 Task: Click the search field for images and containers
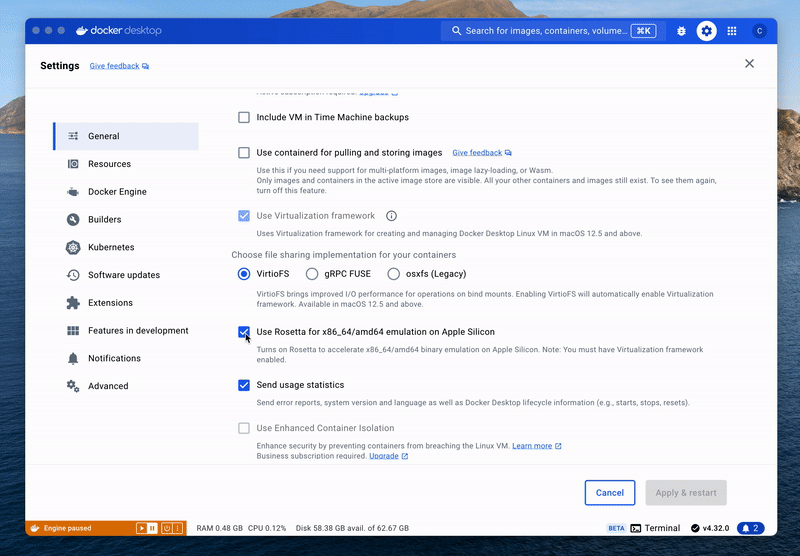click(553, 31)
